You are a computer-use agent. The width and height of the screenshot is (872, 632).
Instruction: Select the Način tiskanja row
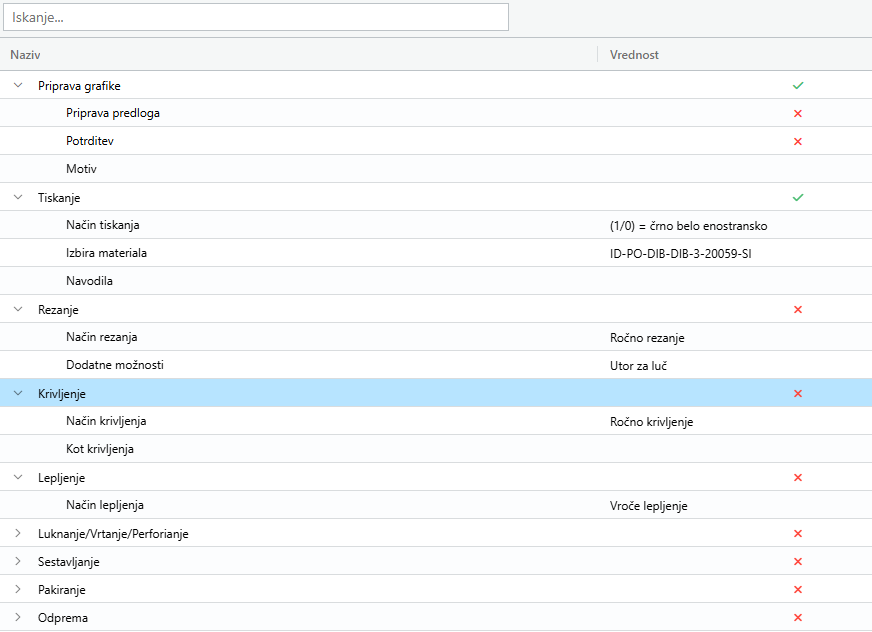(x=110, y=226)
